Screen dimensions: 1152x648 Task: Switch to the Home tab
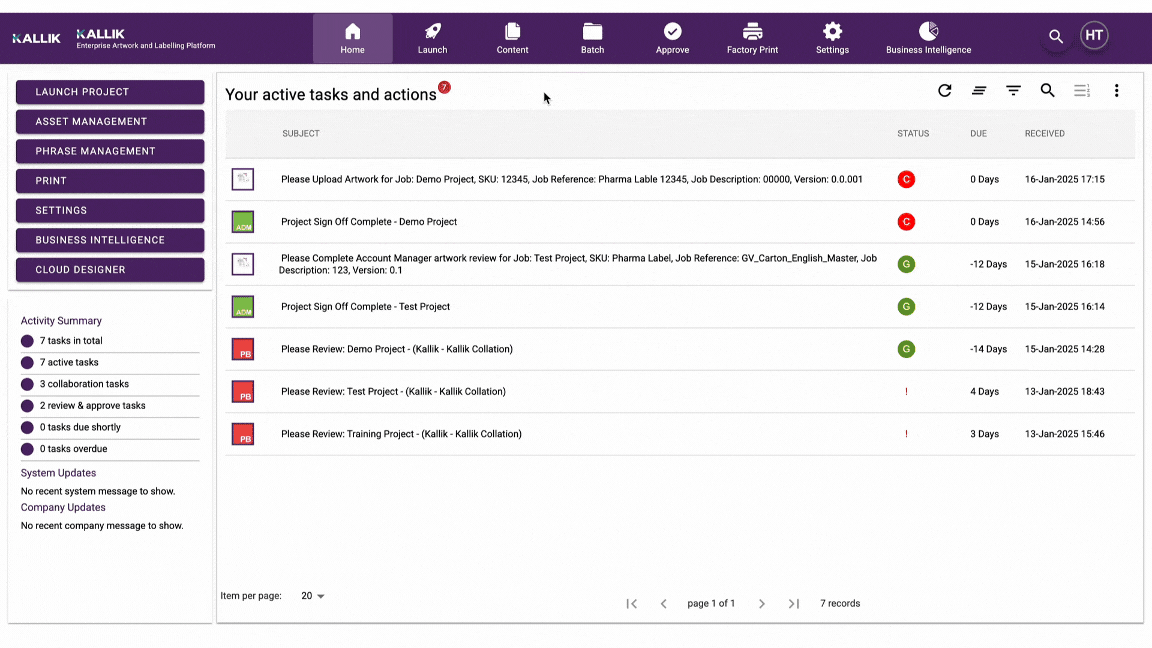point(352,37)
